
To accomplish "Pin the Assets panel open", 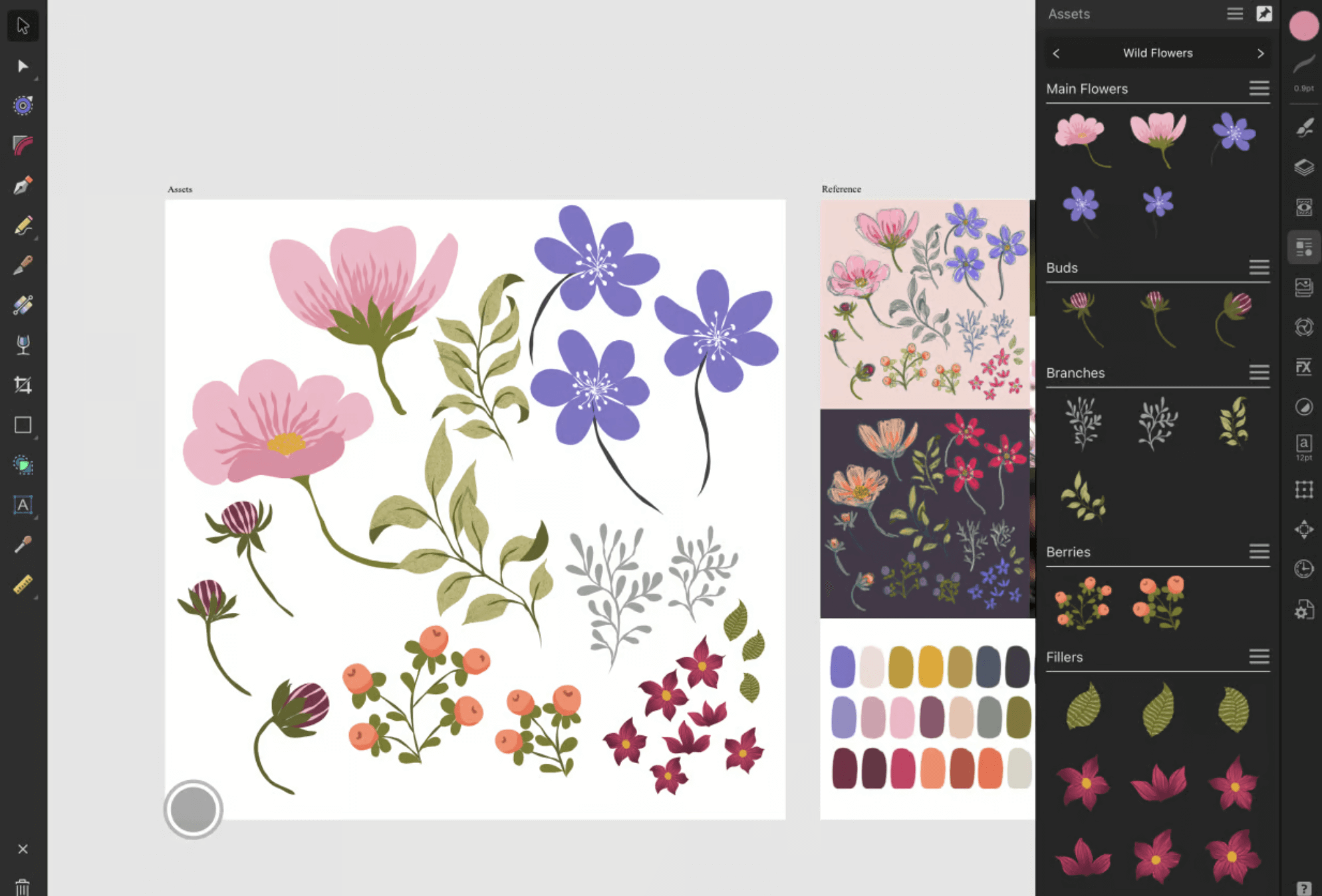I will (1265, 13).
